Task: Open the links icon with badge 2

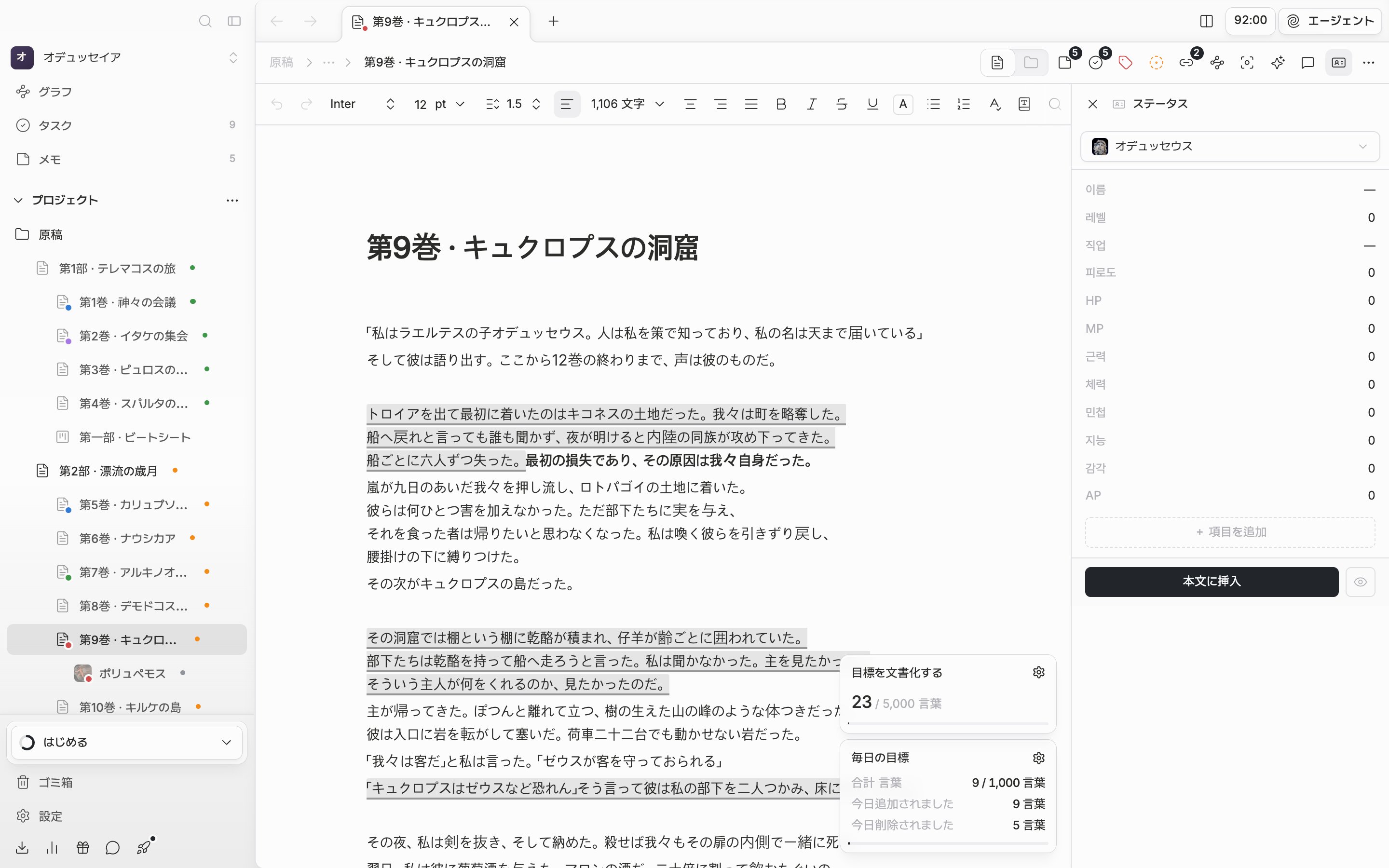Action: (x=1186, y=62)
